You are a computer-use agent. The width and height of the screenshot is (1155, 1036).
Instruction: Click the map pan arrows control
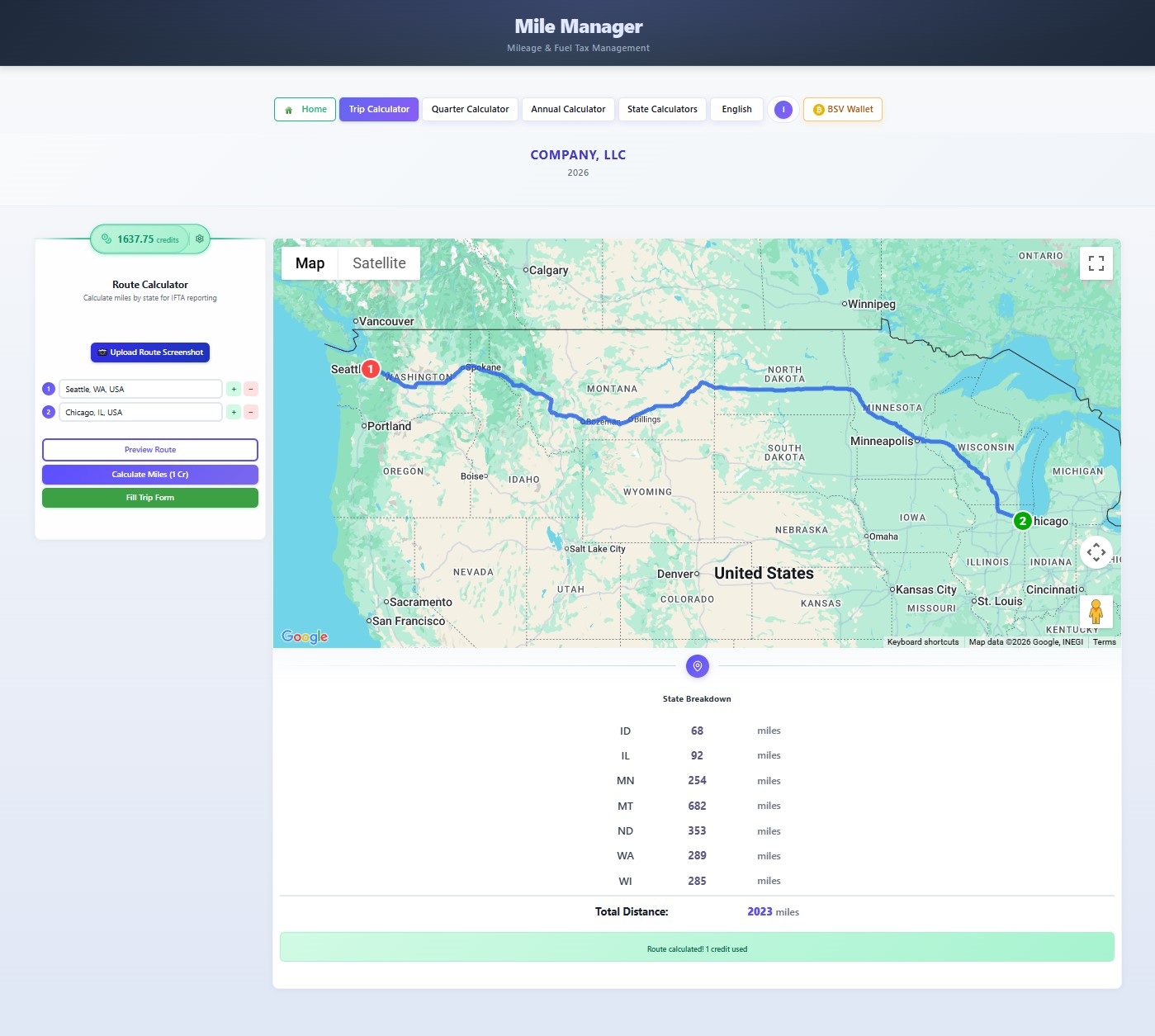pyautogui.click(x=1096, y=551)
